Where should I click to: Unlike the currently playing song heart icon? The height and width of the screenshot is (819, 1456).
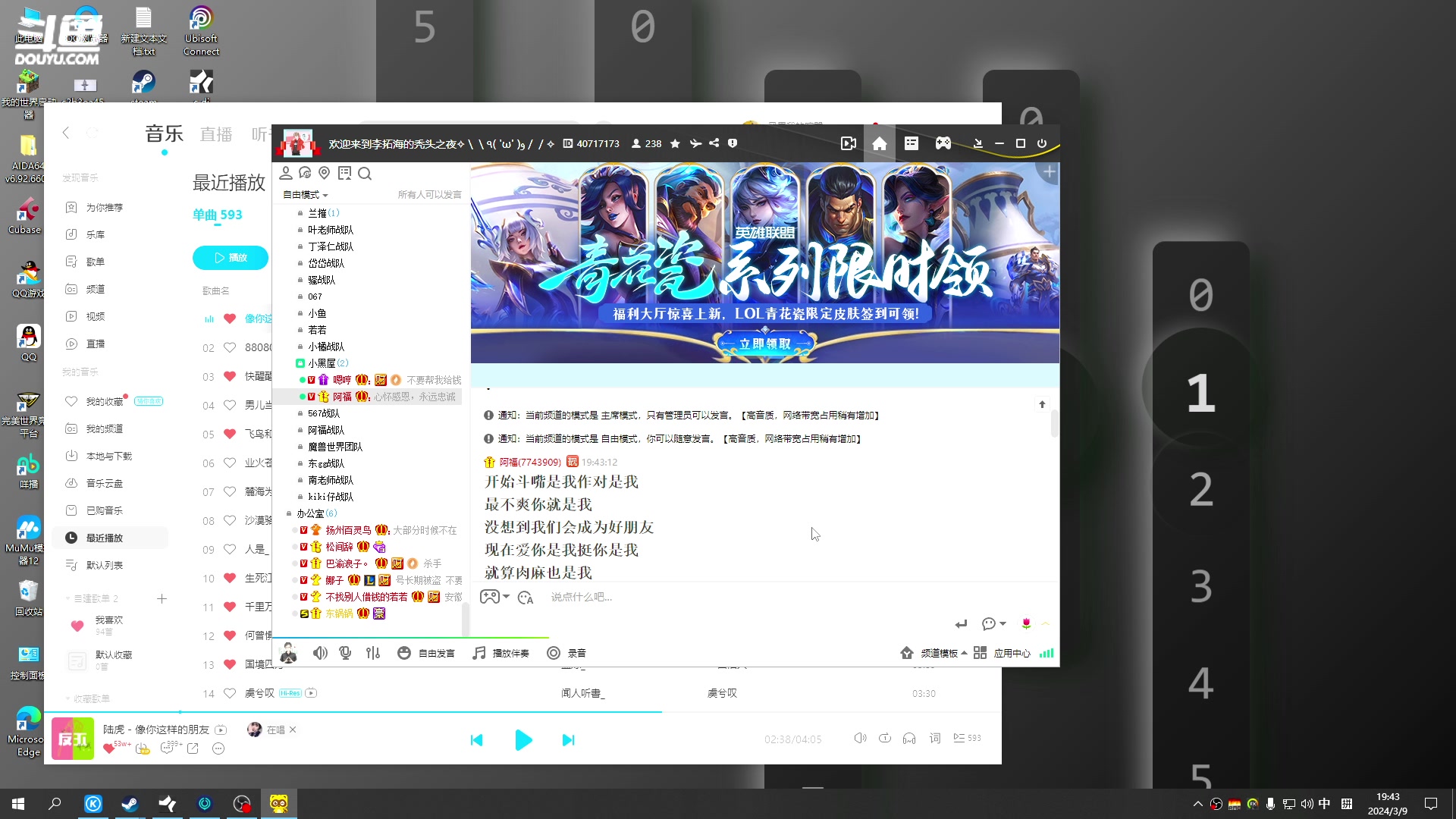[x=109, y=748]
